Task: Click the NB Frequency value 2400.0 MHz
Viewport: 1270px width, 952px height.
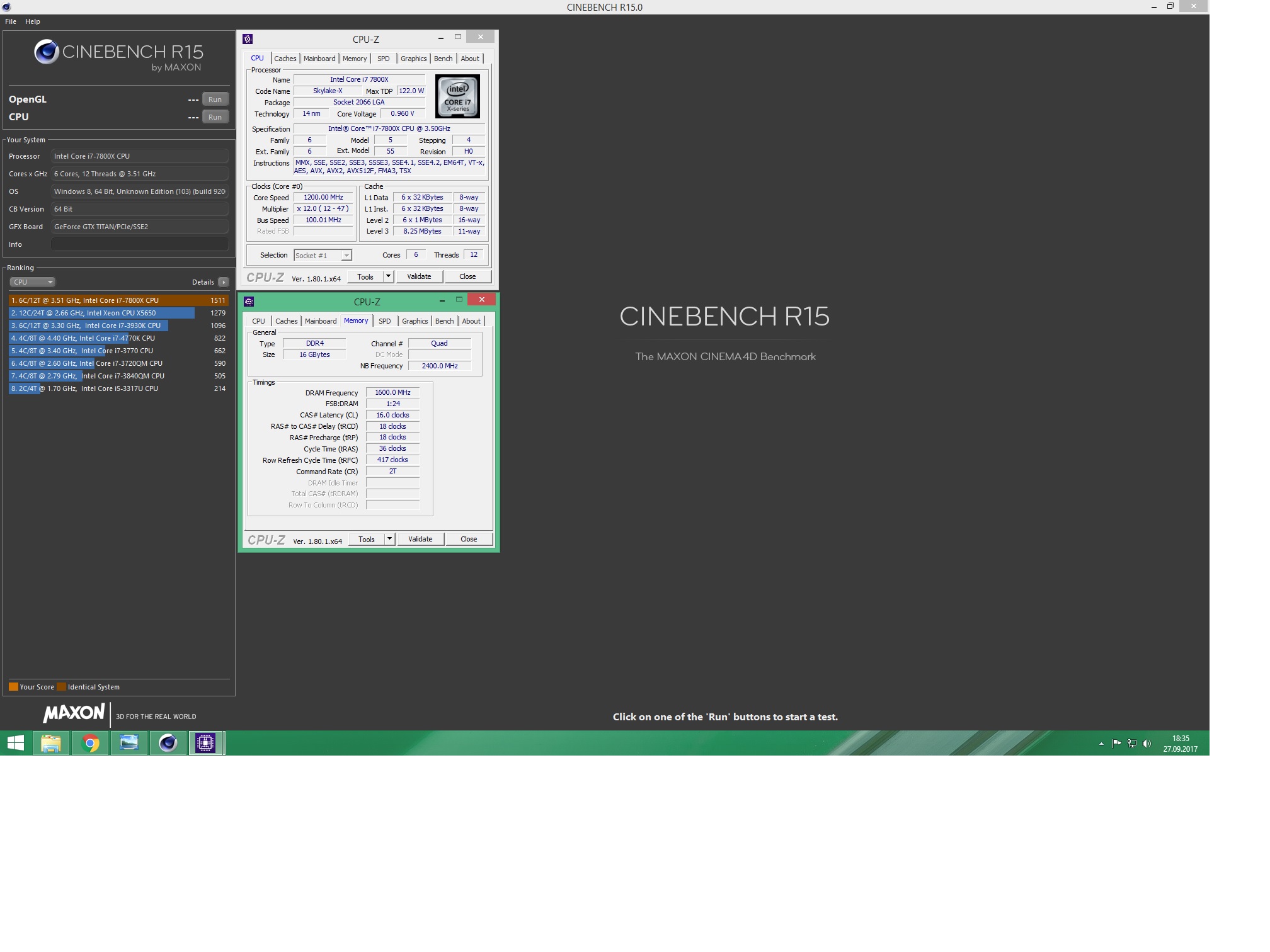Action: [x=440, y=366]
